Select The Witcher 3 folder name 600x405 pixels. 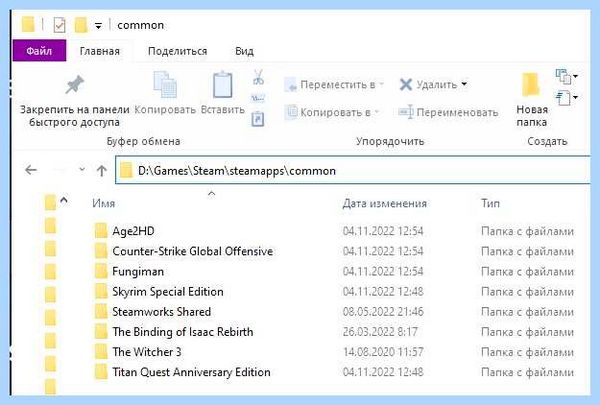pos(147,352)
